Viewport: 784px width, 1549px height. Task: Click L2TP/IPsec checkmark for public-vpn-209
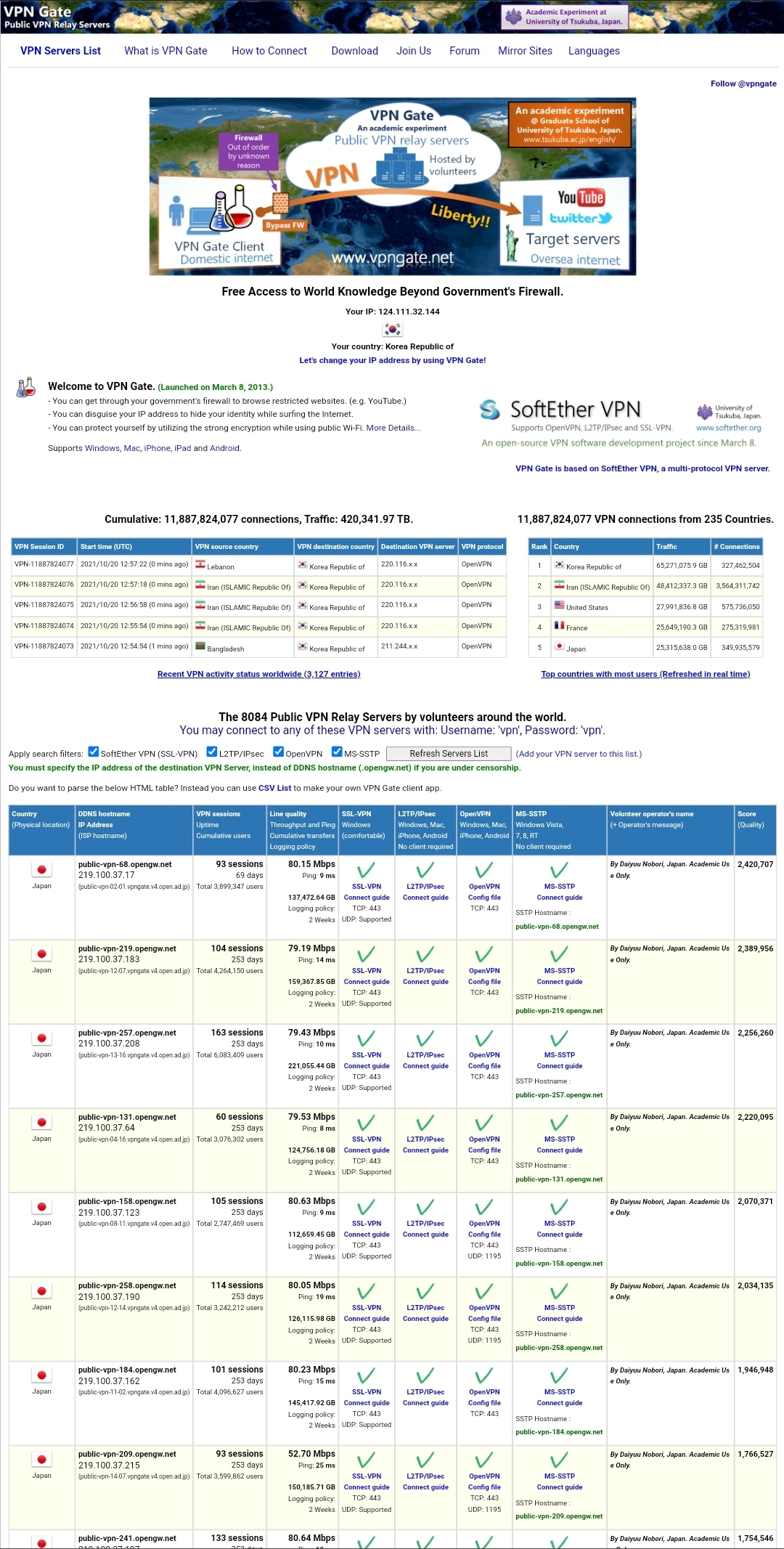[x=425, y=1460]
